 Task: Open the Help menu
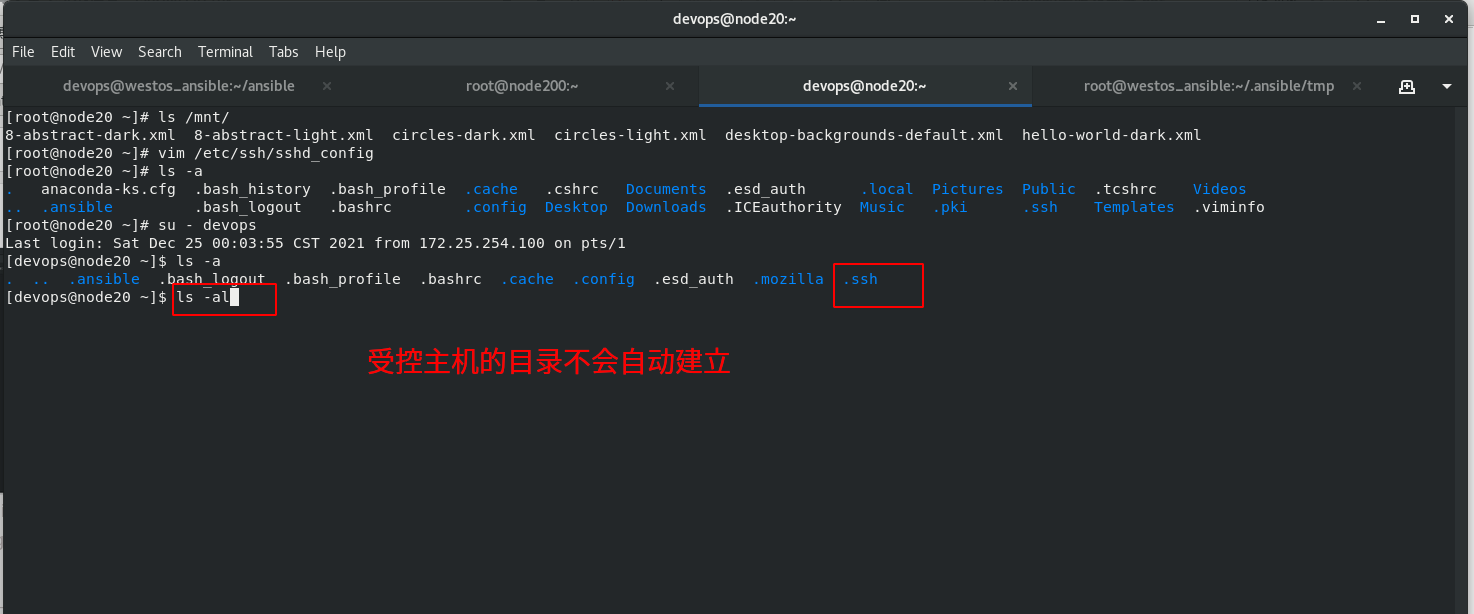330,52
